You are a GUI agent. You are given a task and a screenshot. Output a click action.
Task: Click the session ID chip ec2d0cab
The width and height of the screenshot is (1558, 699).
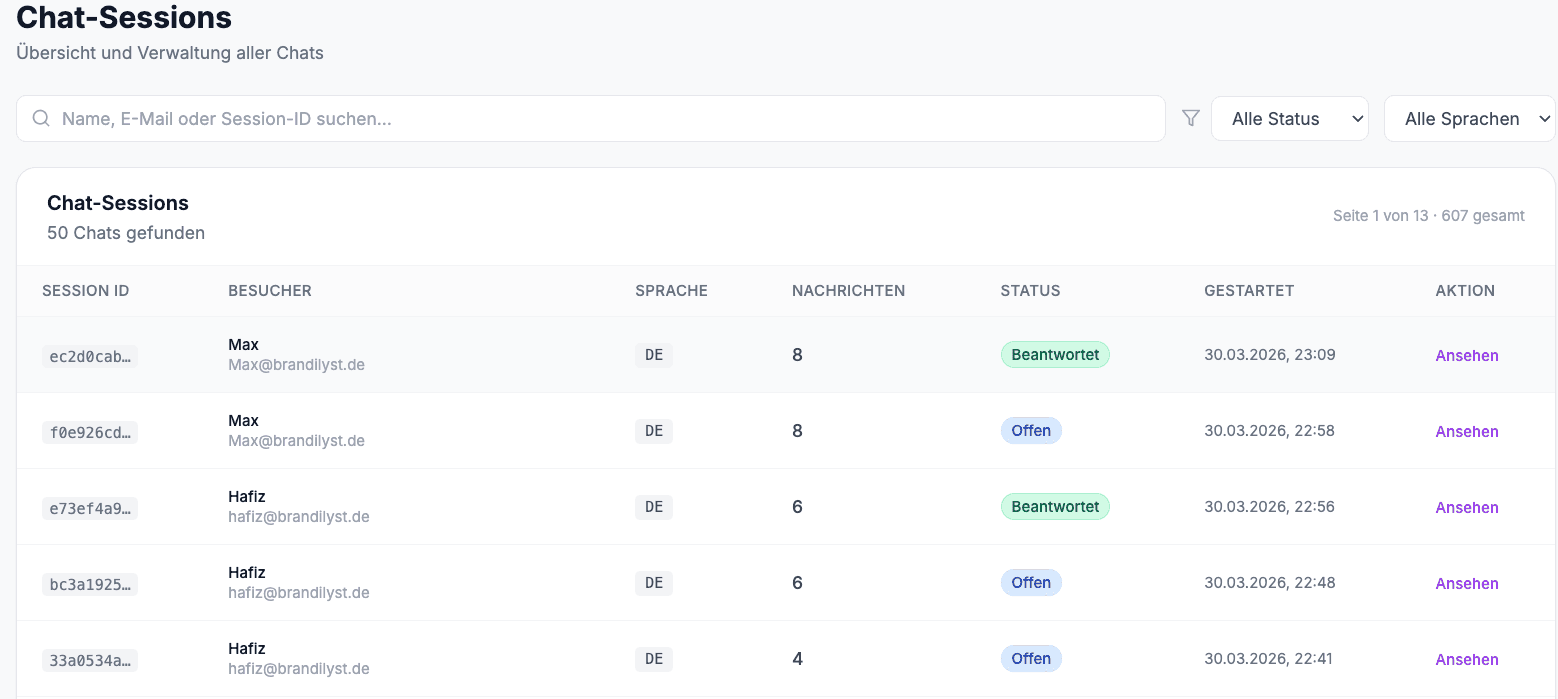[90, 356]
